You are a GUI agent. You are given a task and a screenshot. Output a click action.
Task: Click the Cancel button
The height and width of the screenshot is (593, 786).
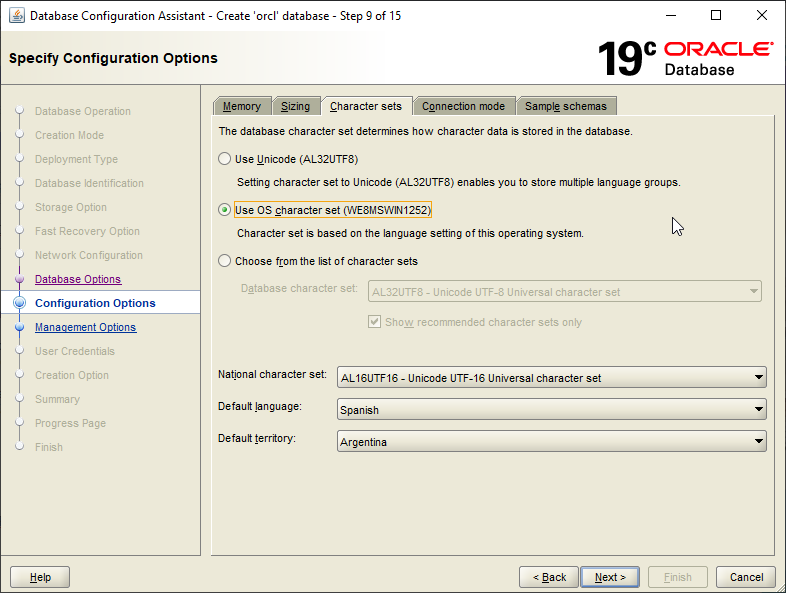(x=746, y=577)
